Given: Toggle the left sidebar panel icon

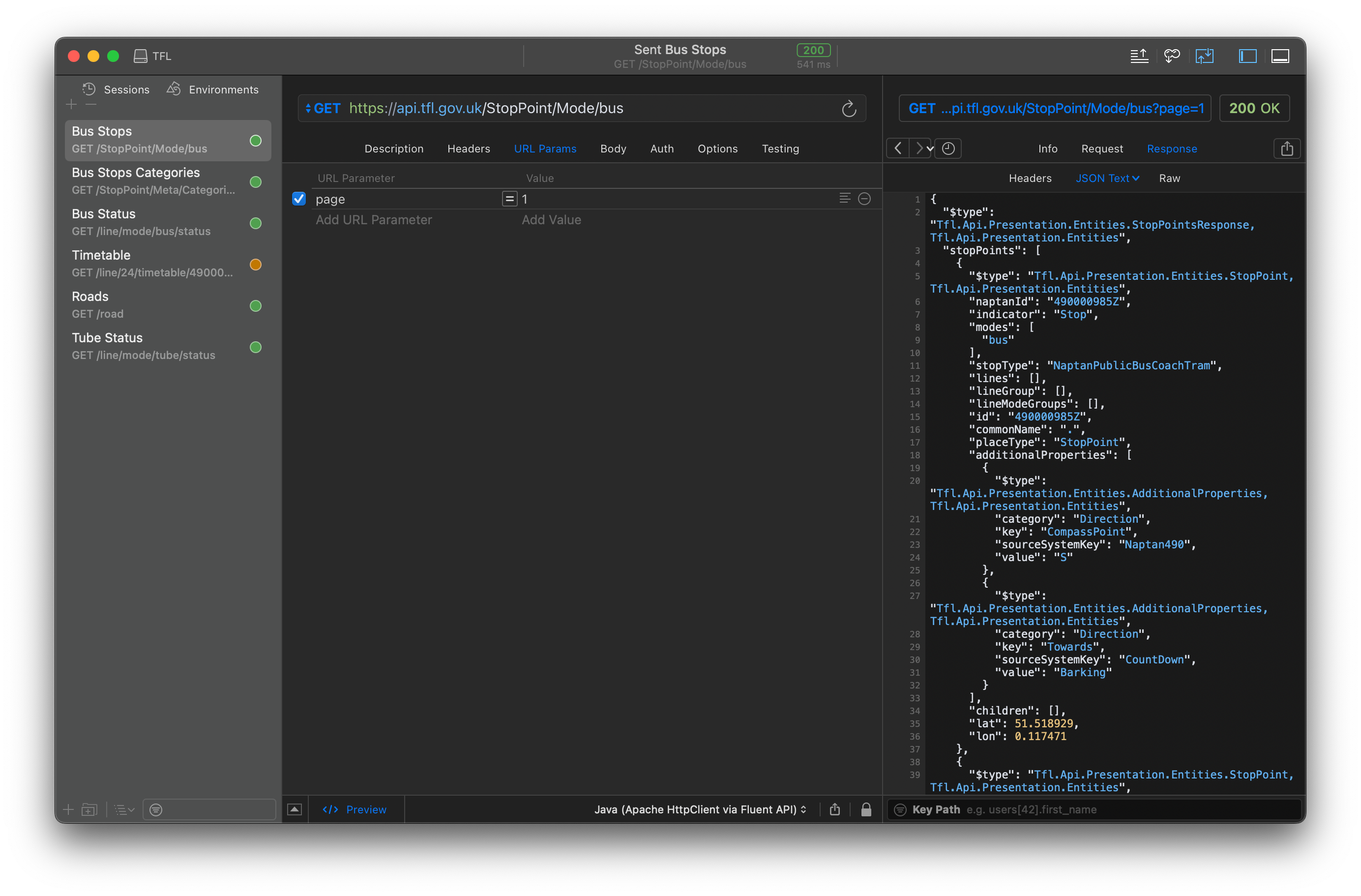Looking at the screenshot, I should point(1247,56).
